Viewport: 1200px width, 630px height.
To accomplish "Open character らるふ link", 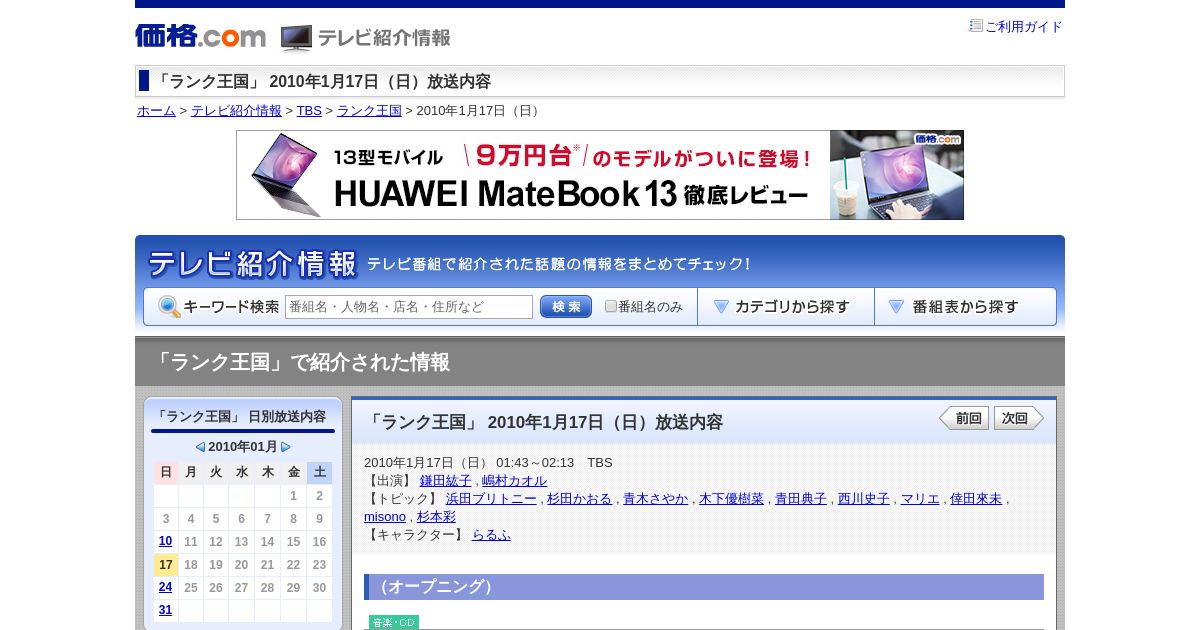I will coord(491,535).
